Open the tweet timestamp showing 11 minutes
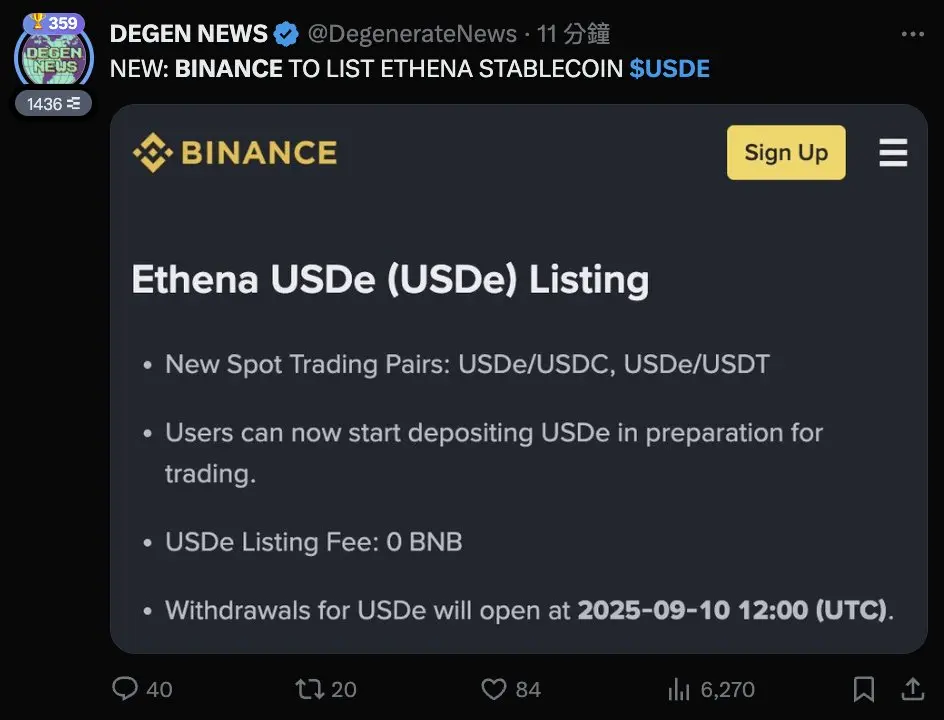Viewport: 944px width, 720px height. [x=573, y=34]
